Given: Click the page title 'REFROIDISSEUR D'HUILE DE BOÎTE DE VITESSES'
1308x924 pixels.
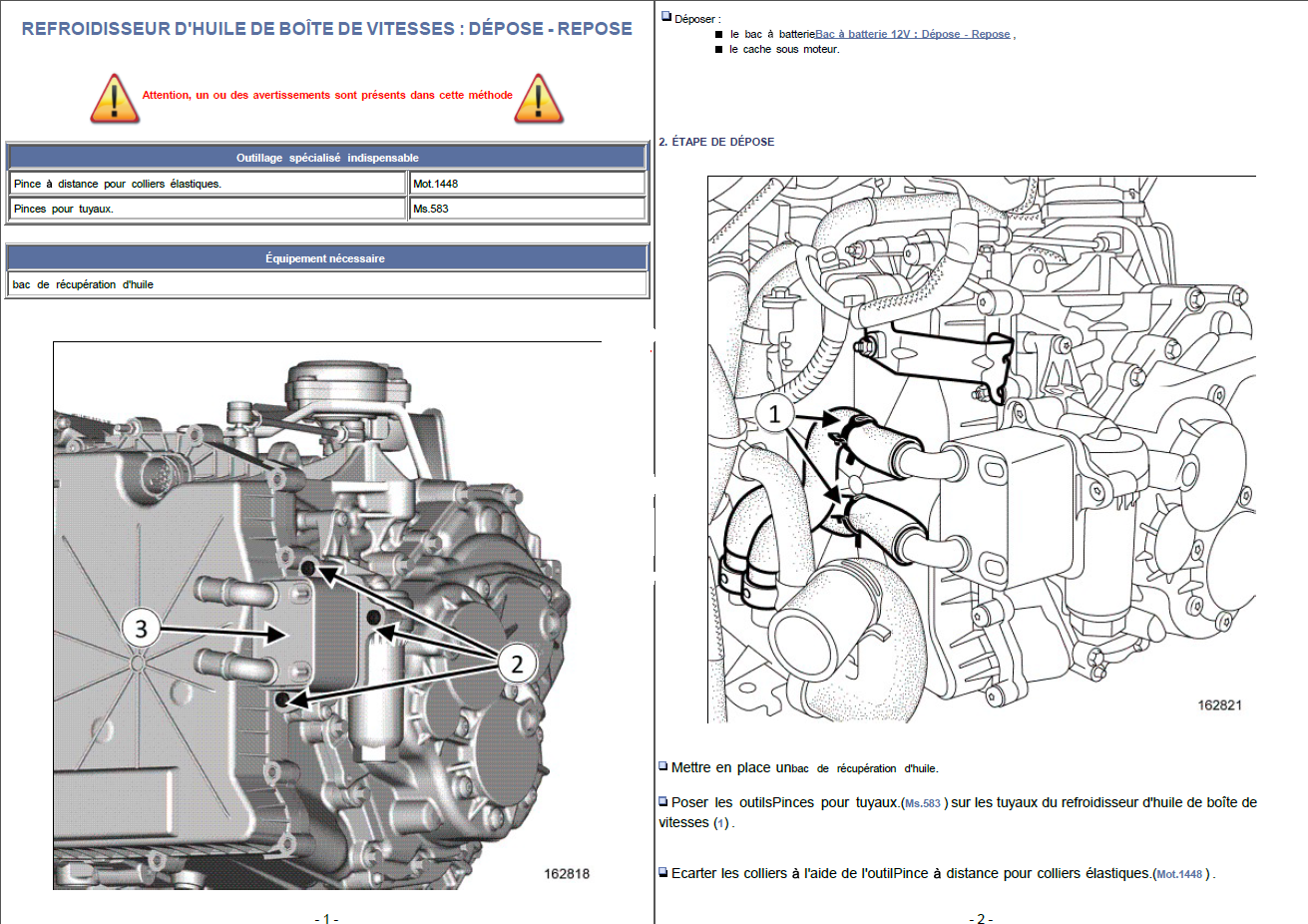Looking at the screenshot, I should click(326, 29).
